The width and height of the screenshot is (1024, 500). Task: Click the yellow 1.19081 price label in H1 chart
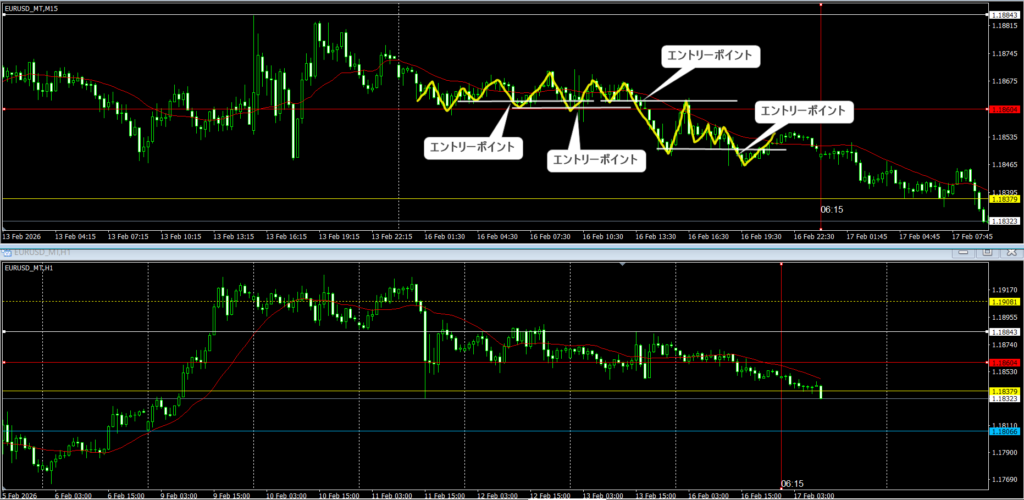1005,301
